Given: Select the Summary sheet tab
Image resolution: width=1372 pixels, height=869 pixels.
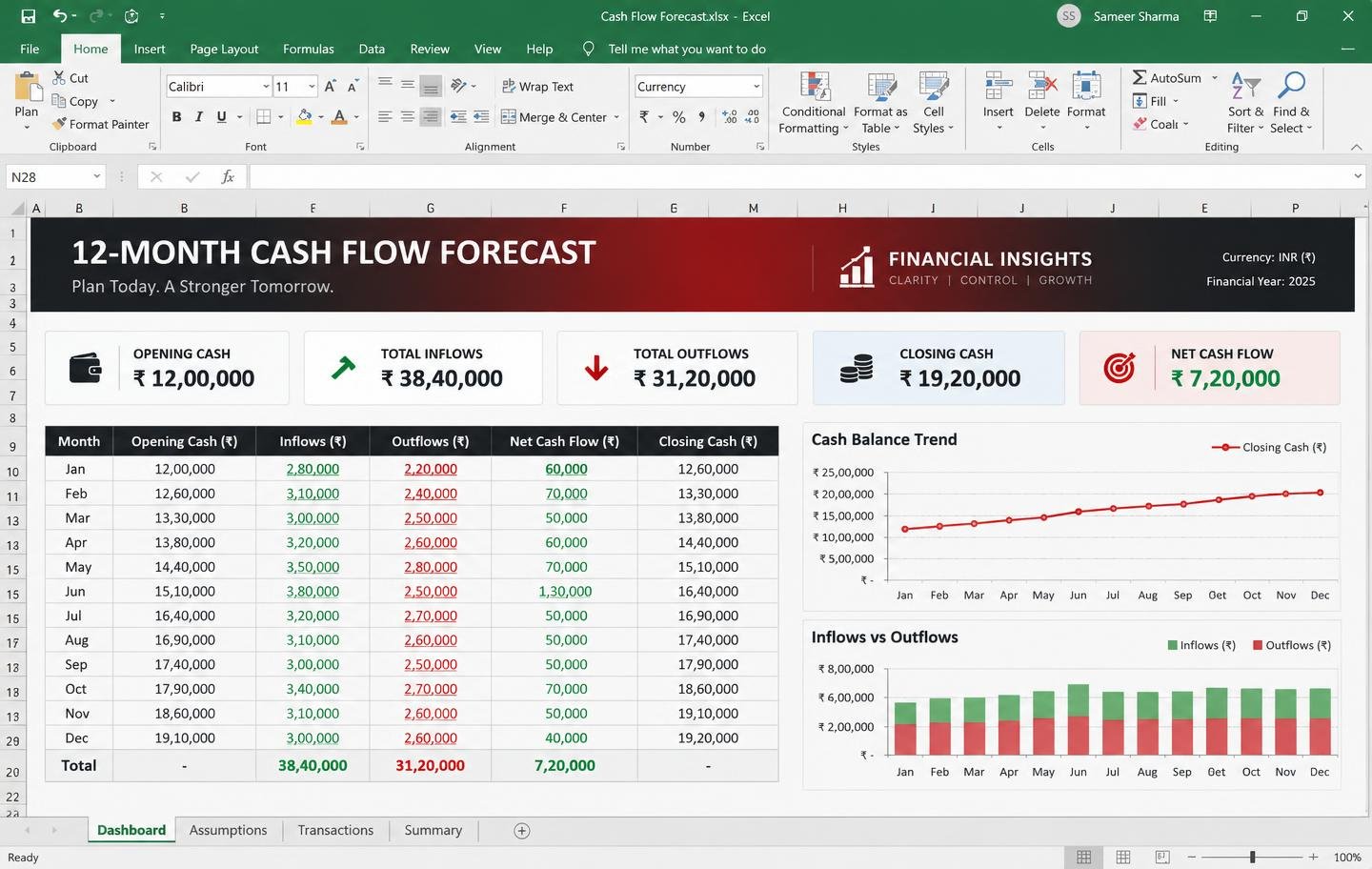Looking at the screenshot, I should click(433, 831).
